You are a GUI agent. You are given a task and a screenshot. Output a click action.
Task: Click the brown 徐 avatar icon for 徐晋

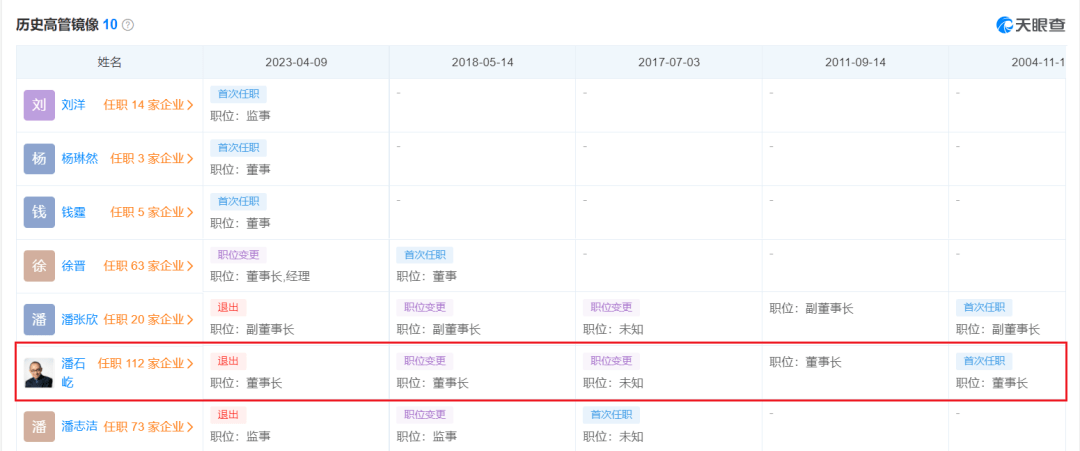39,266
